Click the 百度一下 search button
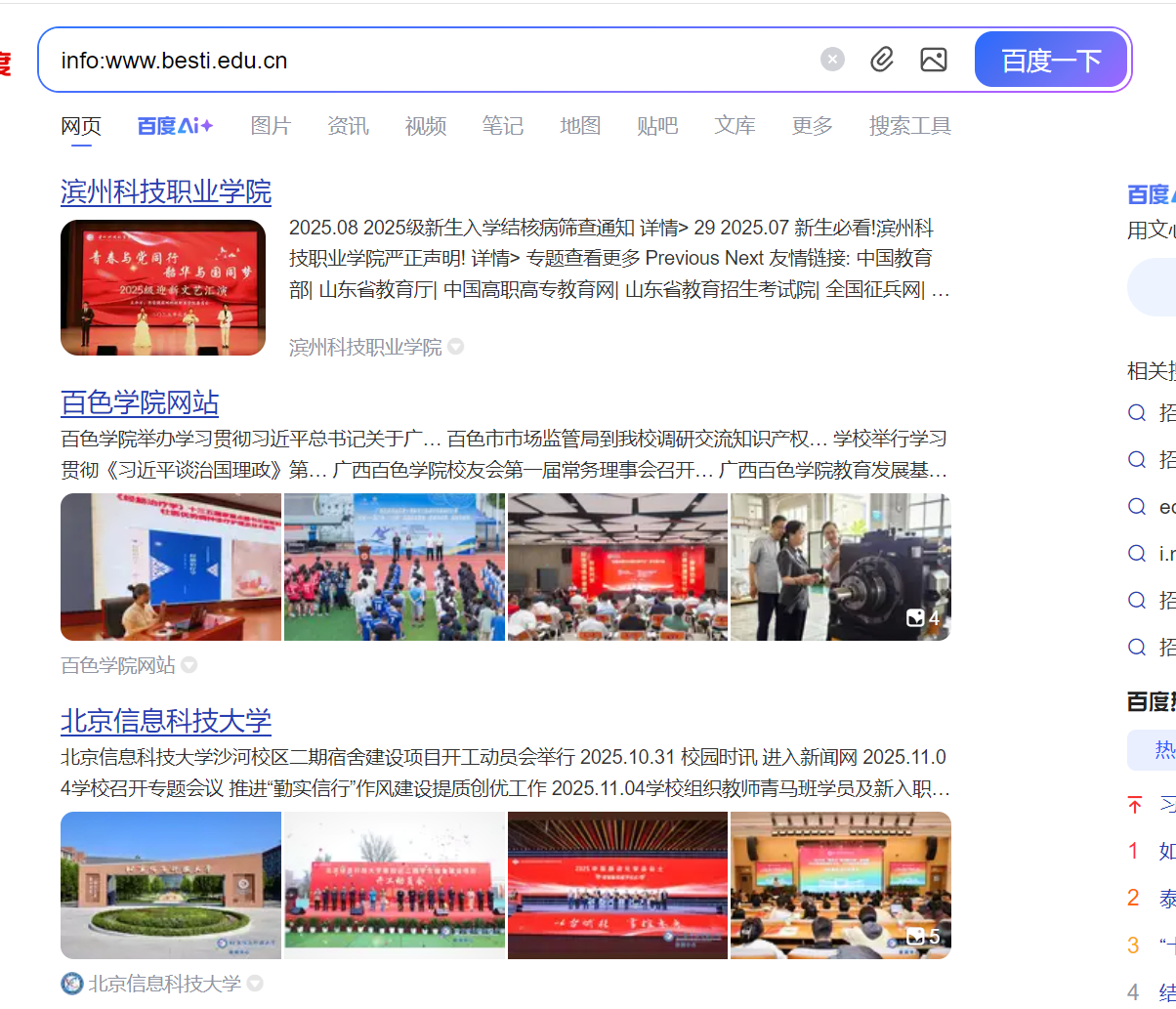This screenshot has height=1009, width=1176. tap(1051, 60)
